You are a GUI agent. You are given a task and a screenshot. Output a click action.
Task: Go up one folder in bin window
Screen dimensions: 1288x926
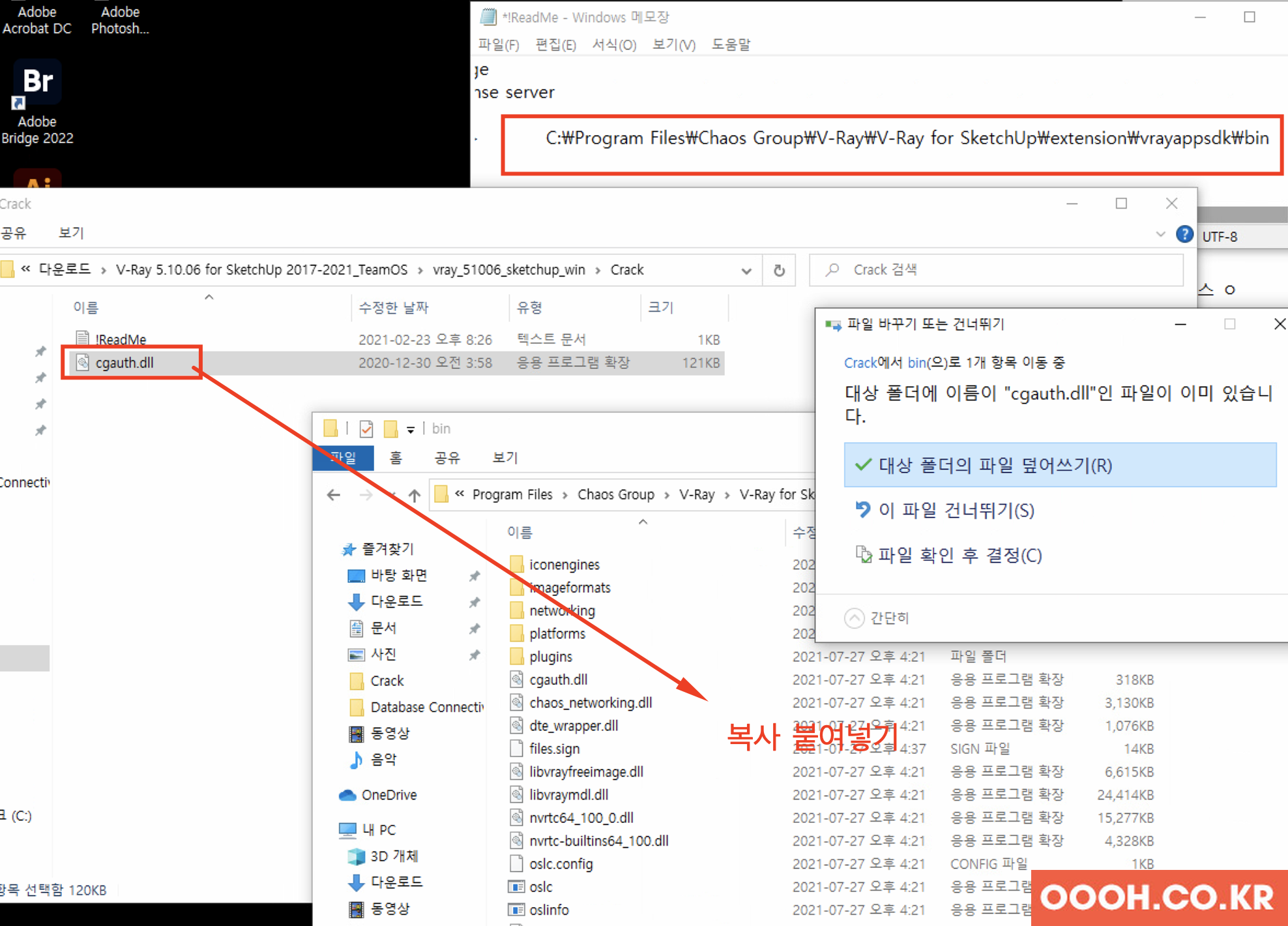pos(415,495)
